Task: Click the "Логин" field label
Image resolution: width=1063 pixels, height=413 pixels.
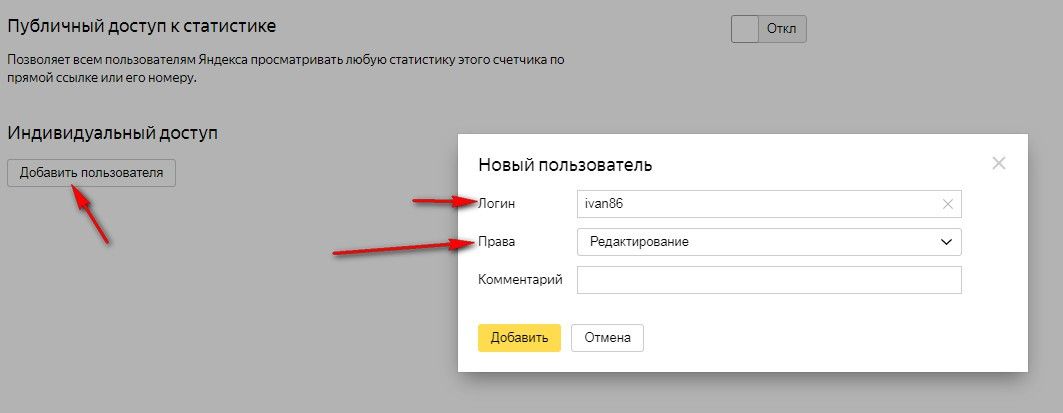Action: [497, 204]
